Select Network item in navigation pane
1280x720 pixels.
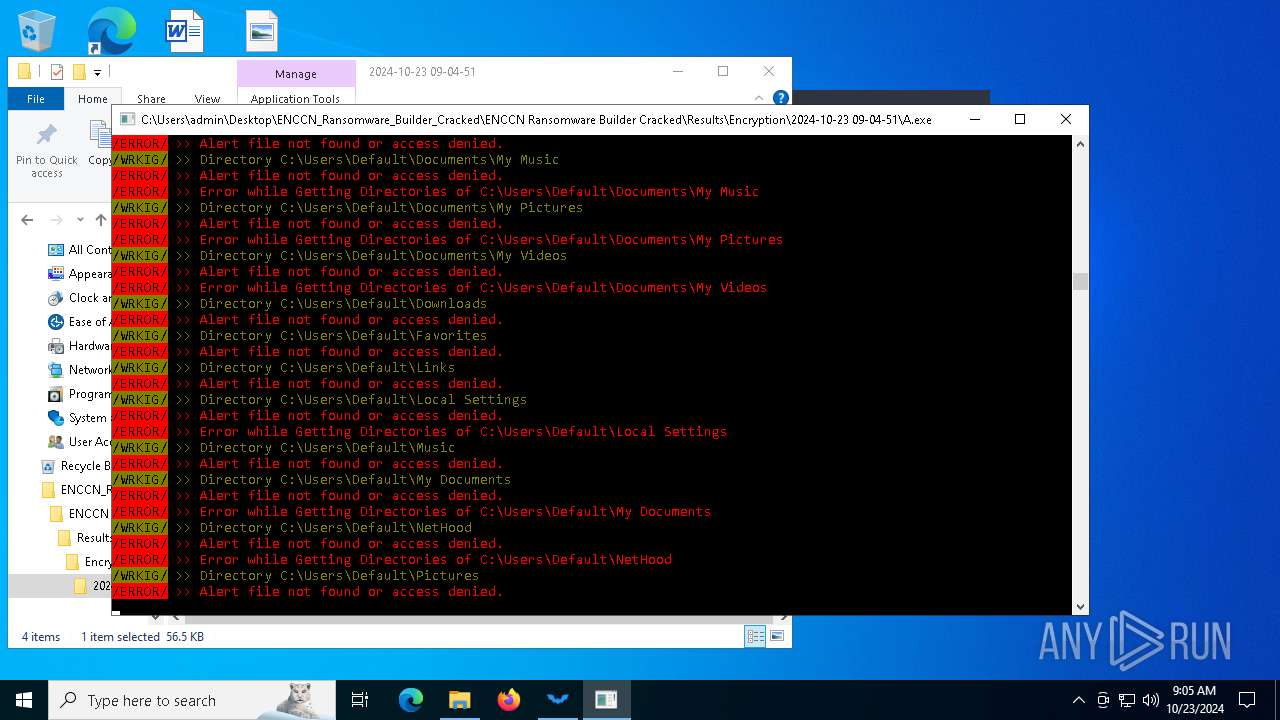[x=79, y=370]
